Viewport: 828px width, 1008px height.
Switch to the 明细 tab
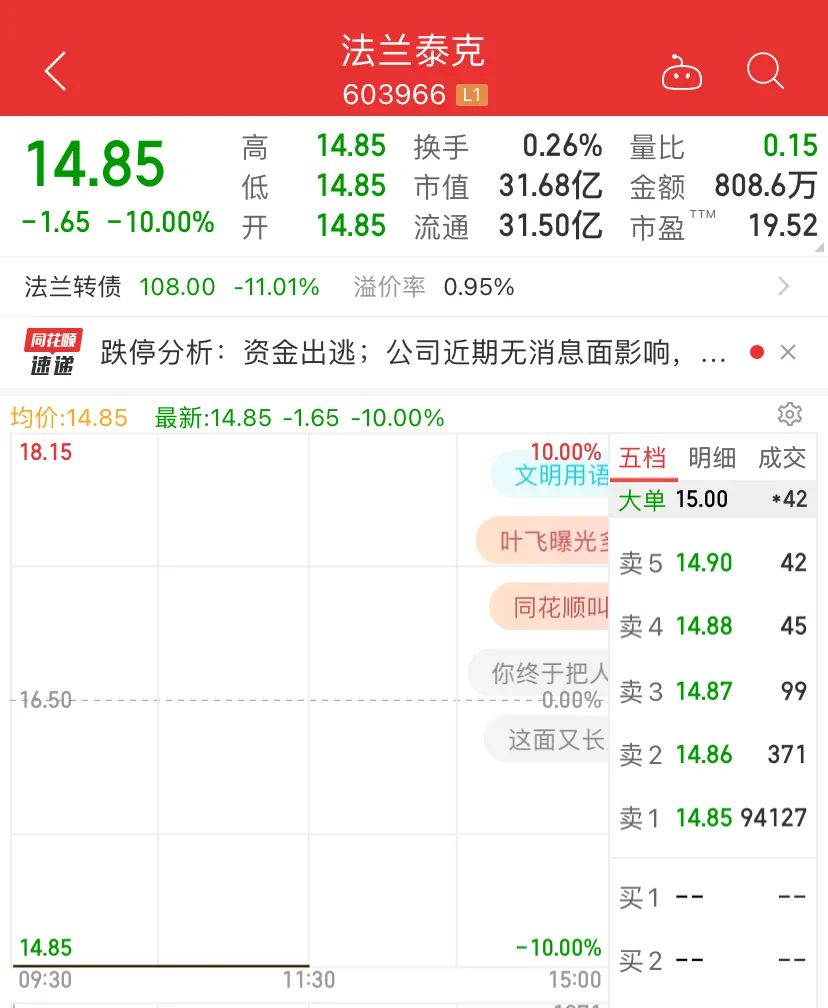(x=712, y=458)
